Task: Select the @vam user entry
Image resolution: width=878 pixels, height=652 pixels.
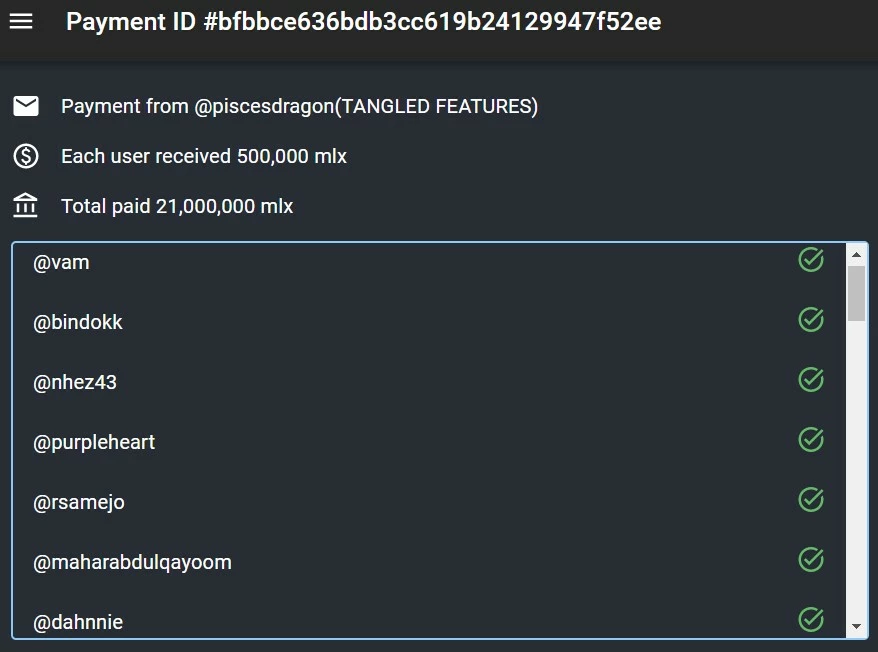Action: tap(428, 262)
